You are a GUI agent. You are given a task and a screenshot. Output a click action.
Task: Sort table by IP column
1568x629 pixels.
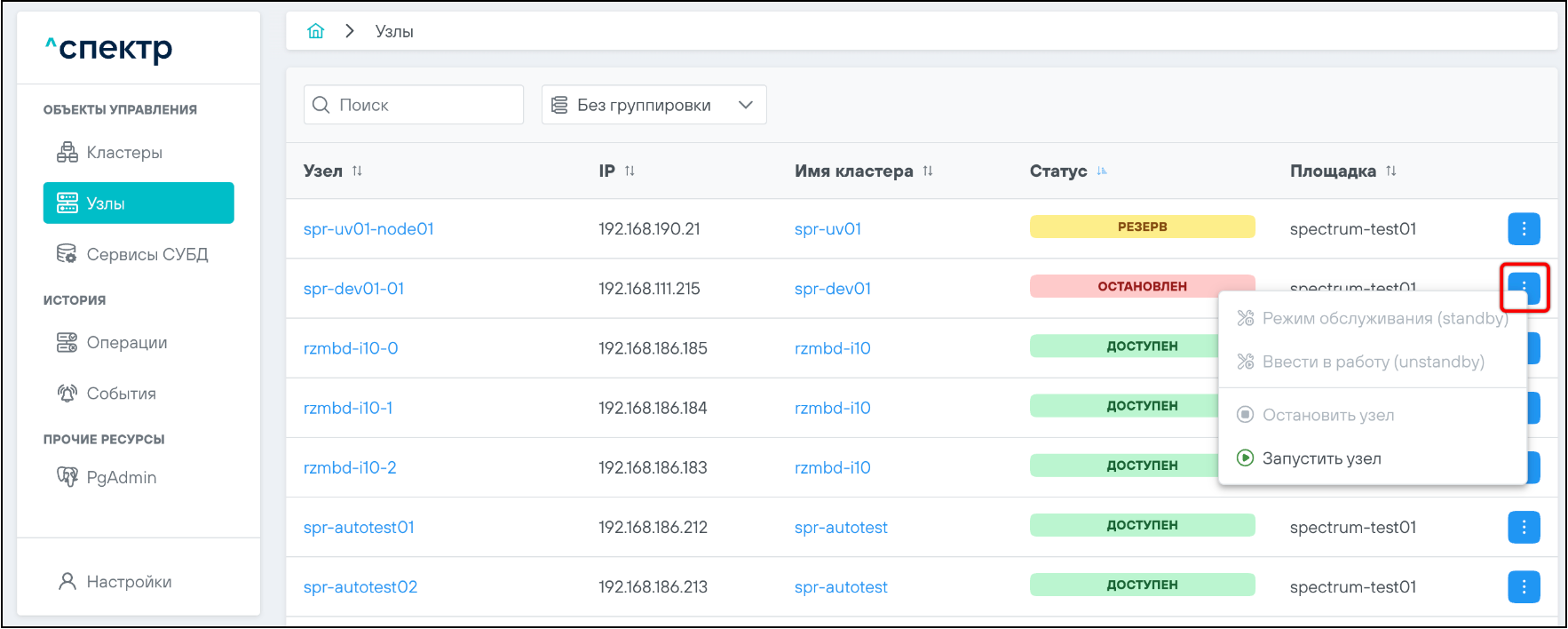[x=630, y=171]
